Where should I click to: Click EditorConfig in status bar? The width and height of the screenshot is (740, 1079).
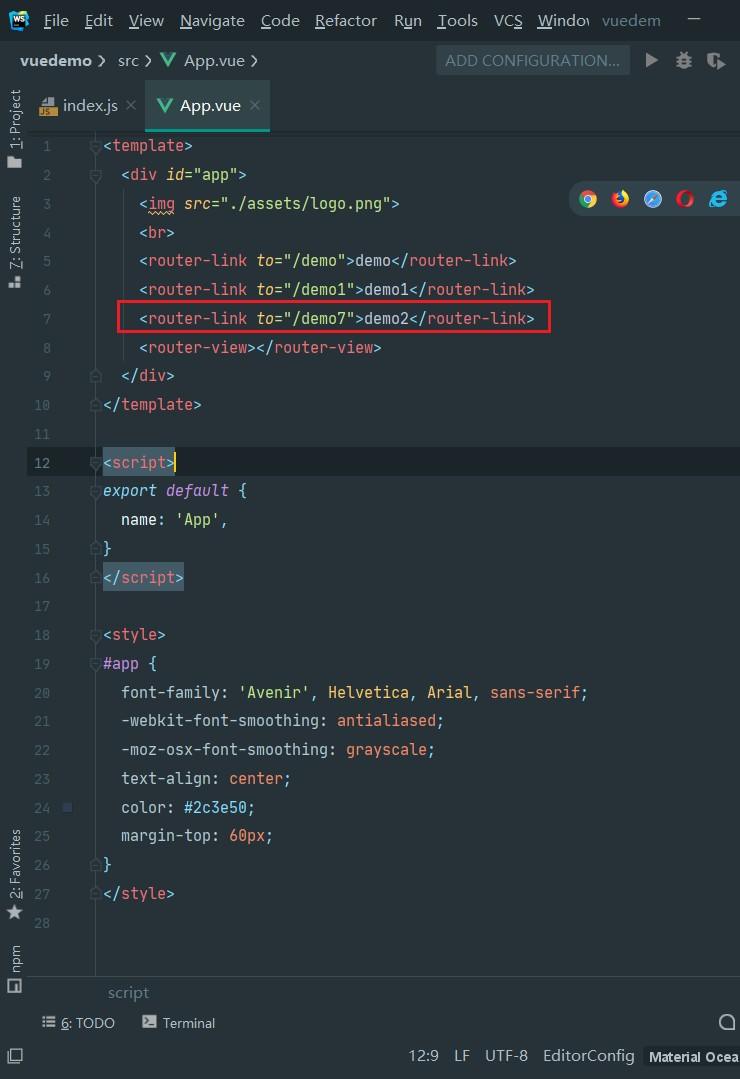pyautogui.click(x=589, y=1056)
